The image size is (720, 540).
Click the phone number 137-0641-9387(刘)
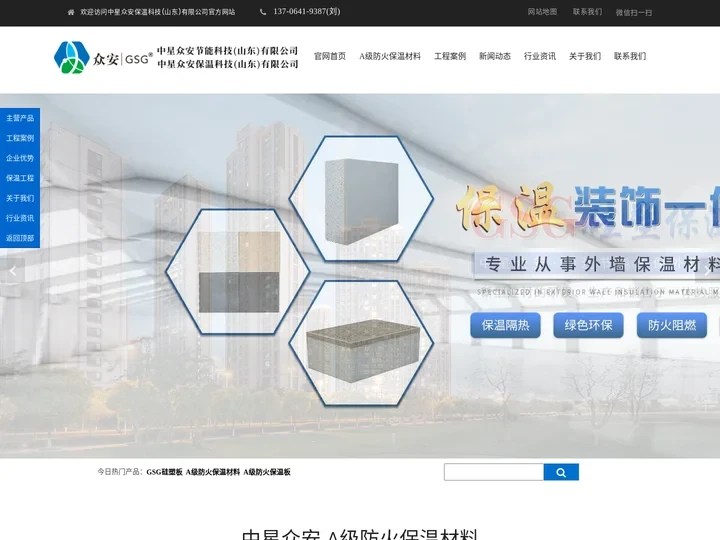(307, 11)
